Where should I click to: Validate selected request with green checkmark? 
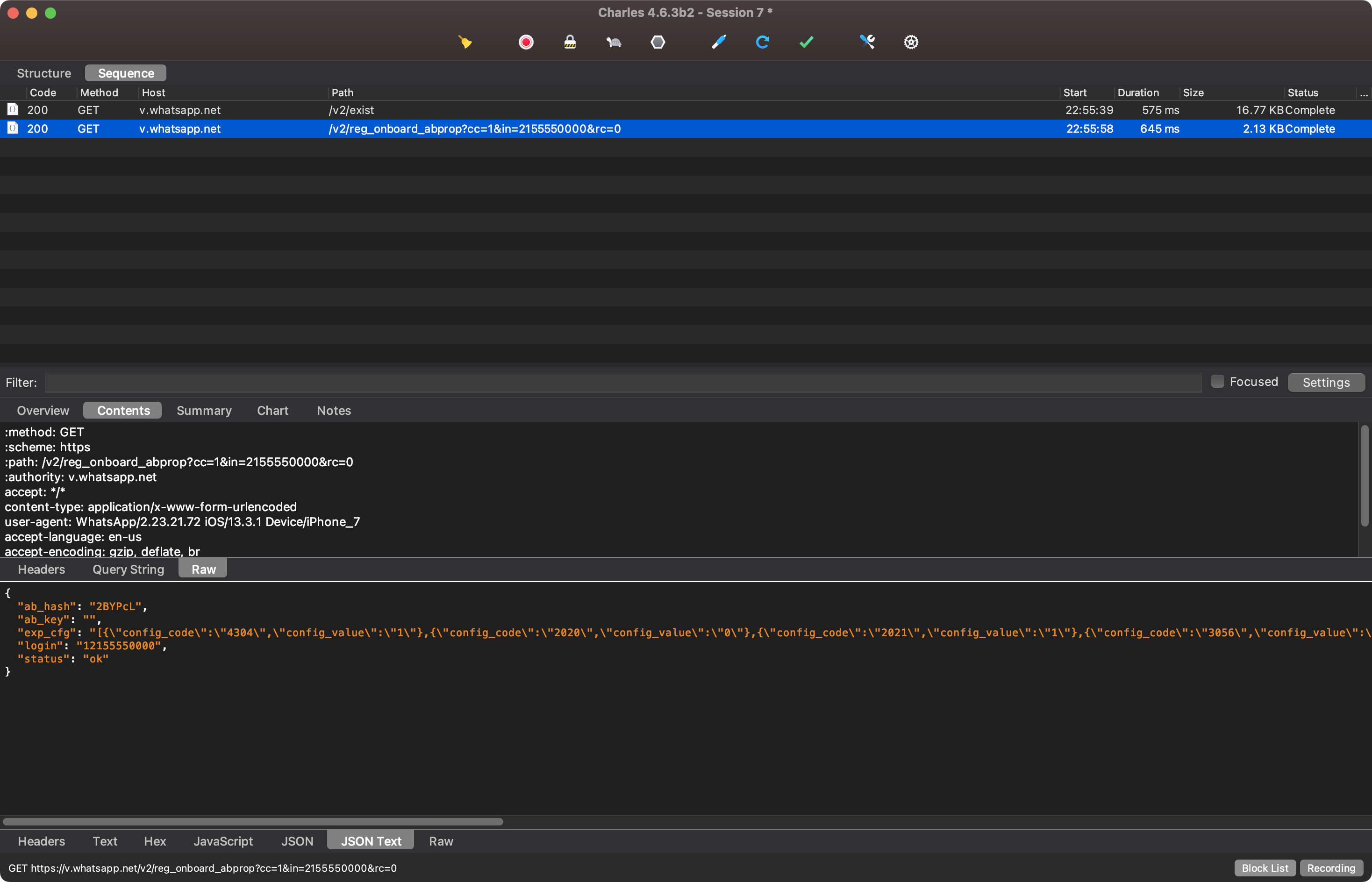(807, 42)
